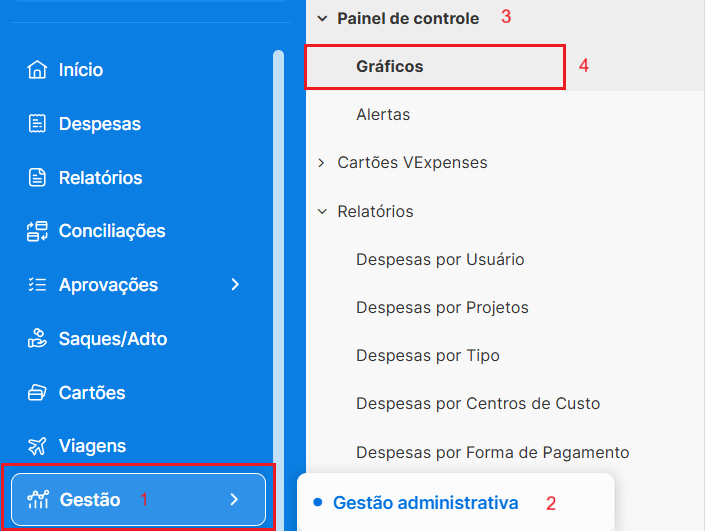Collapse the Relatórios tree section

coord(322,212)
